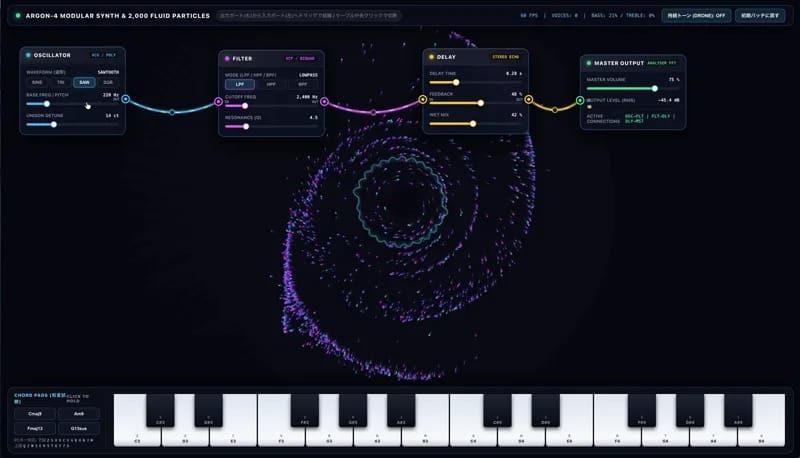Set filter mode to BPF

coord(303,84)
